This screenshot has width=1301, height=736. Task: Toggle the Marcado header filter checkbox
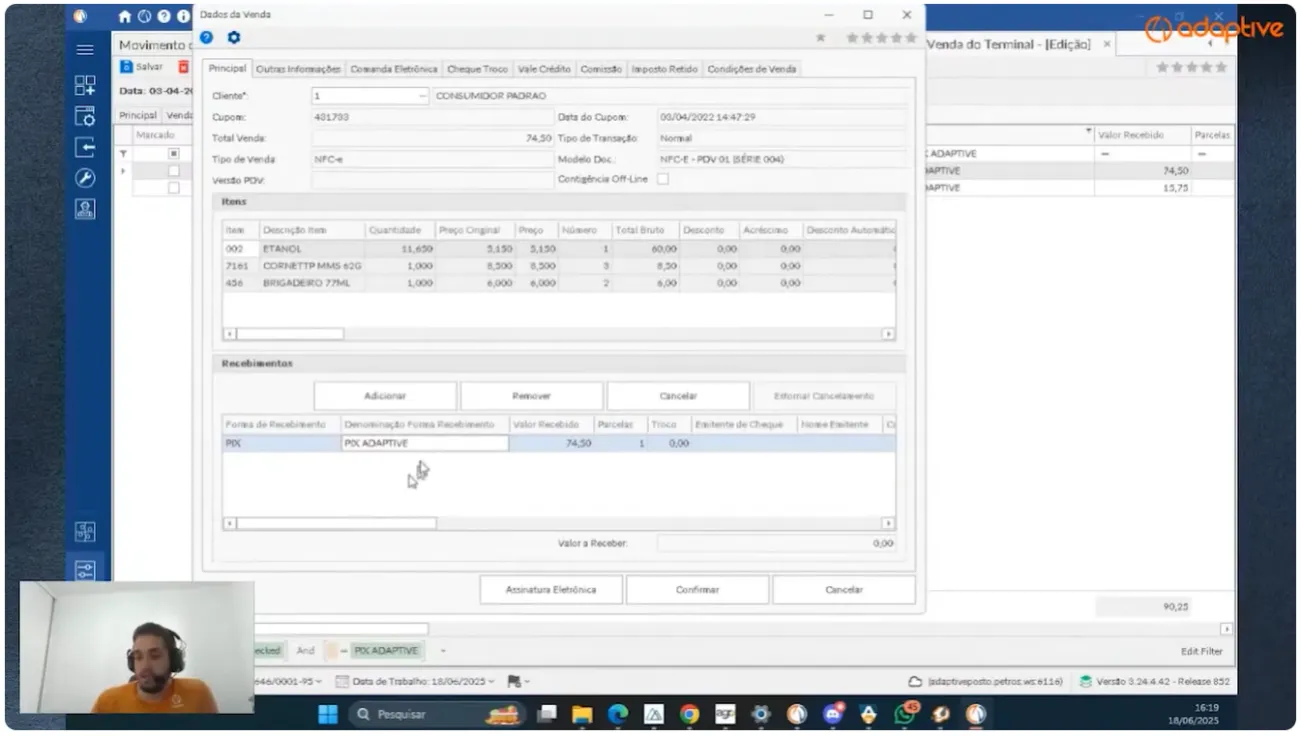tap(173, 154)
